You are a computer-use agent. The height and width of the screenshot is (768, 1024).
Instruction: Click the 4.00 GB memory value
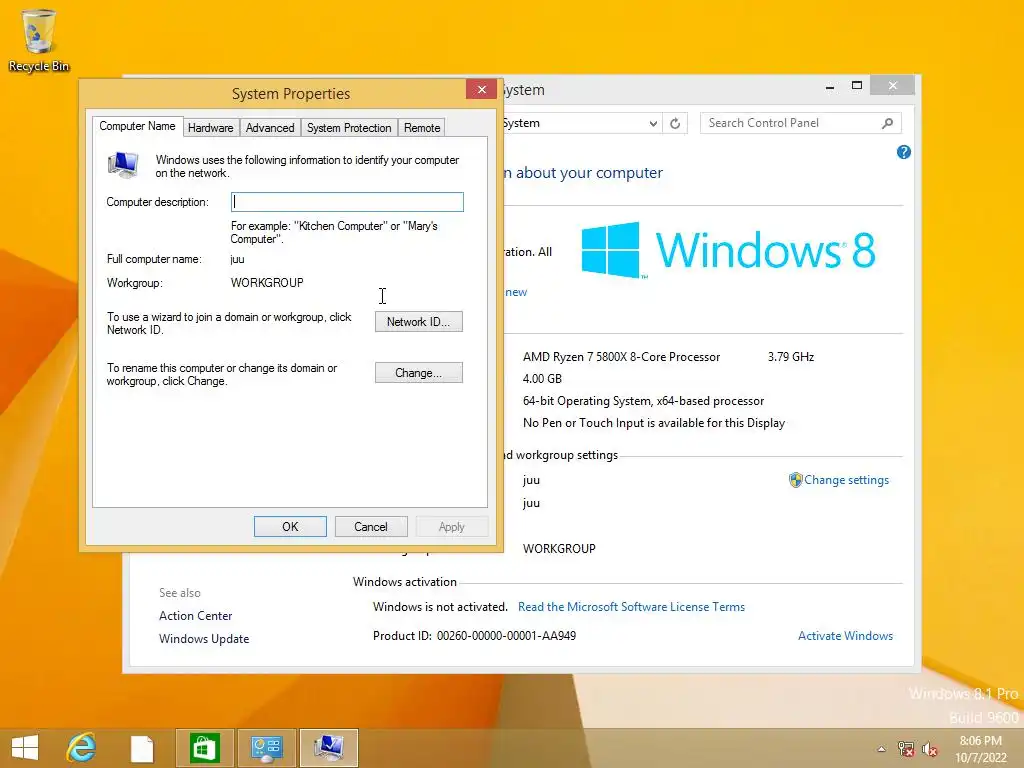pos(542,379)
